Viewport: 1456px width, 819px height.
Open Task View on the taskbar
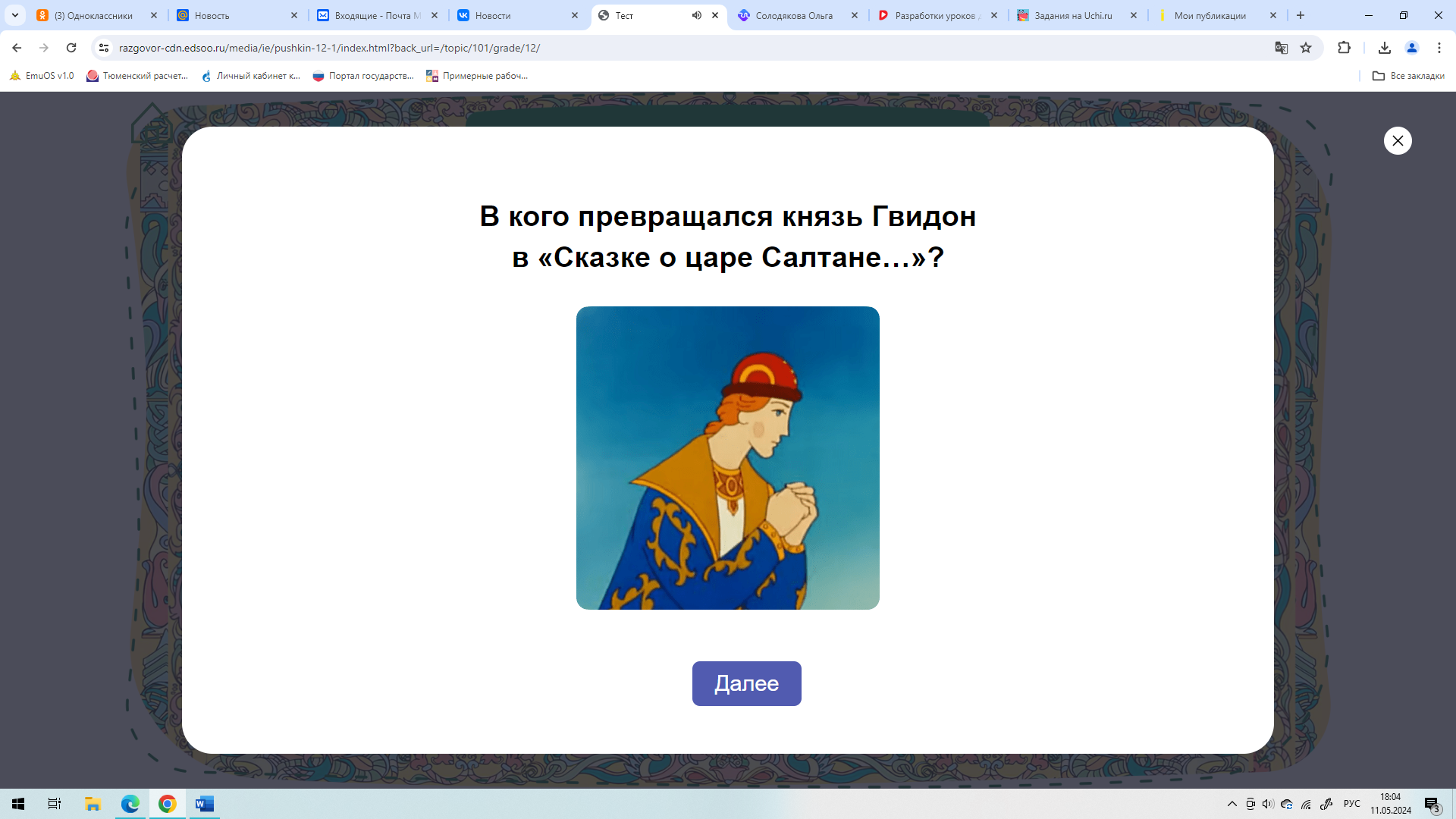(x=55, y=804)
